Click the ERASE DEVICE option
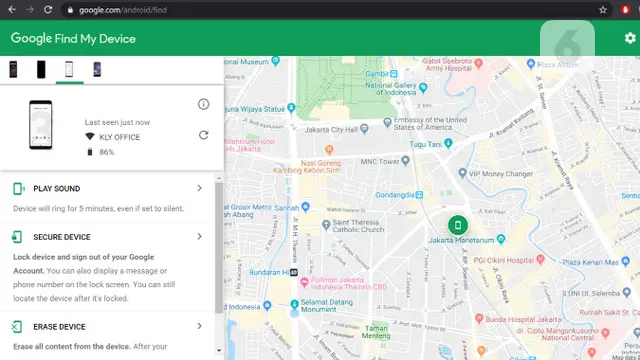The height and width of the screenshot is (360, 640). point(60,327)
